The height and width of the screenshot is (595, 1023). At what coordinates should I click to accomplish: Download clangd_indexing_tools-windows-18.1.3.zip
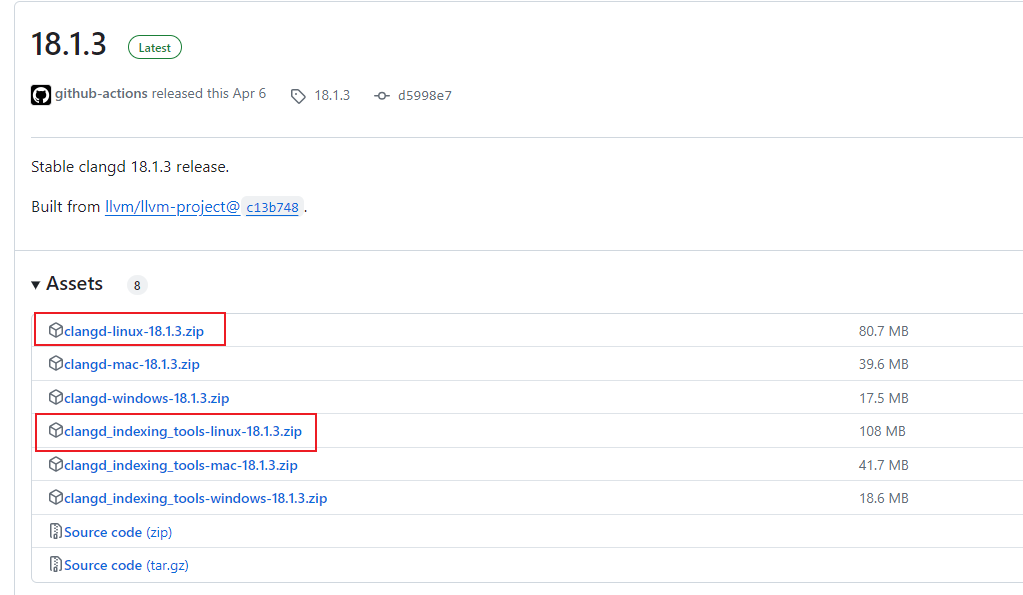195,499
